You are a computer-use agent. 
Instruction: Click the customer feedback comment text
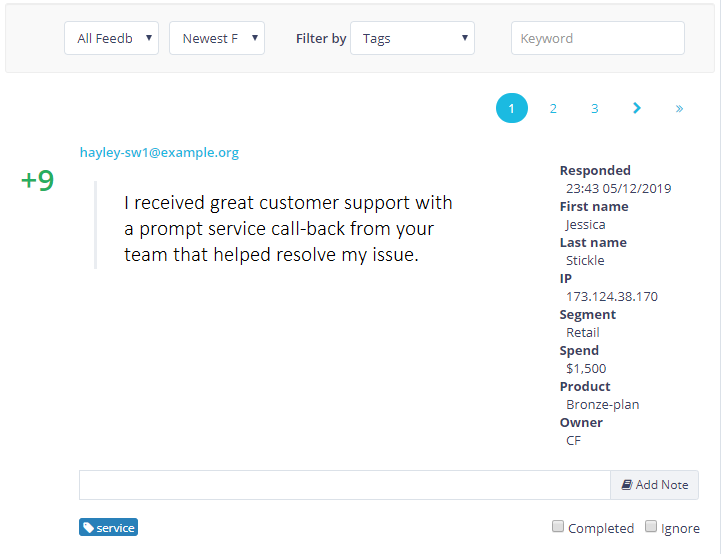[x=288, y=228]
